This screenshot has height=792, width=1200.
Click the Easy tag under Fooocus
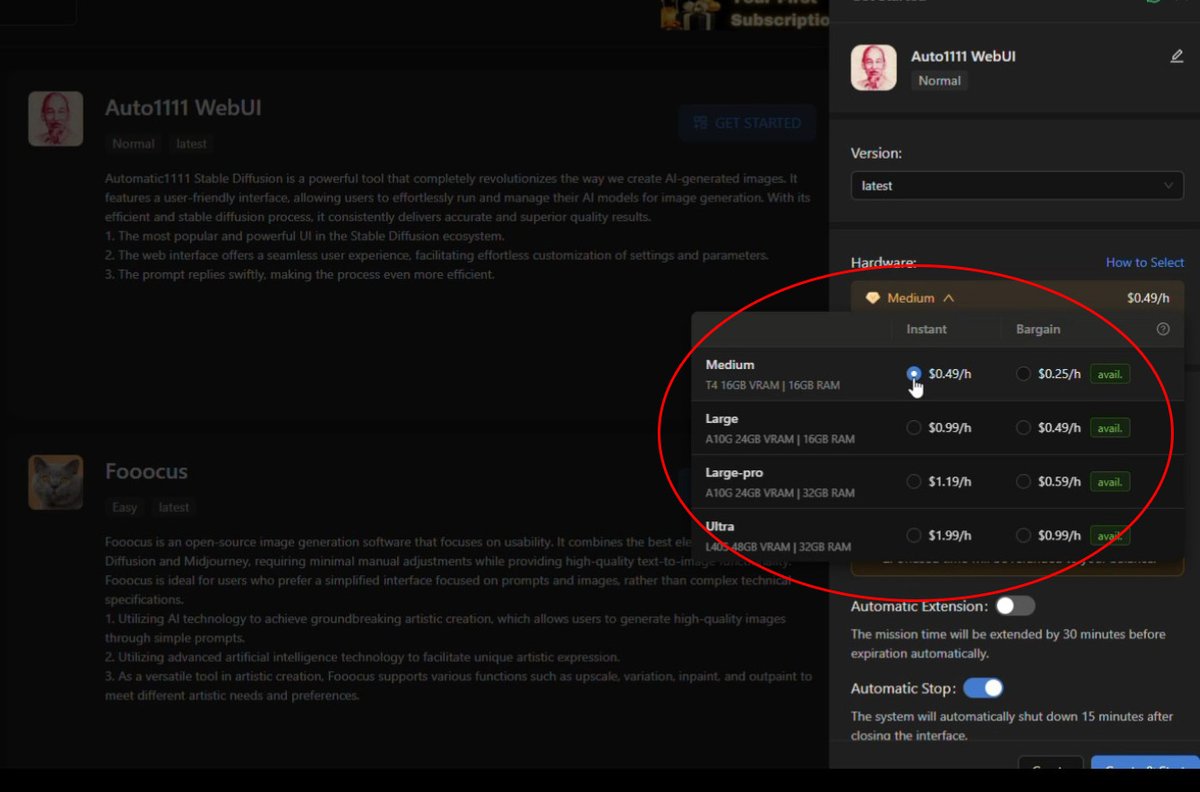125,507
